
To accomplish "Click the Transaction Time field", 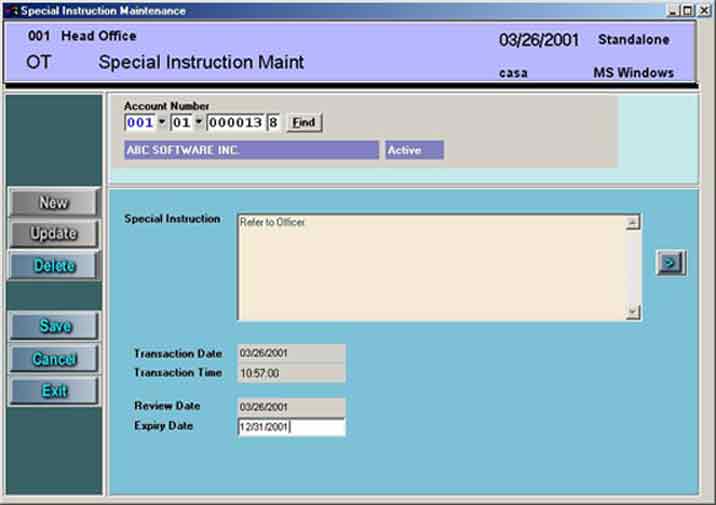I will pos(291,373).
